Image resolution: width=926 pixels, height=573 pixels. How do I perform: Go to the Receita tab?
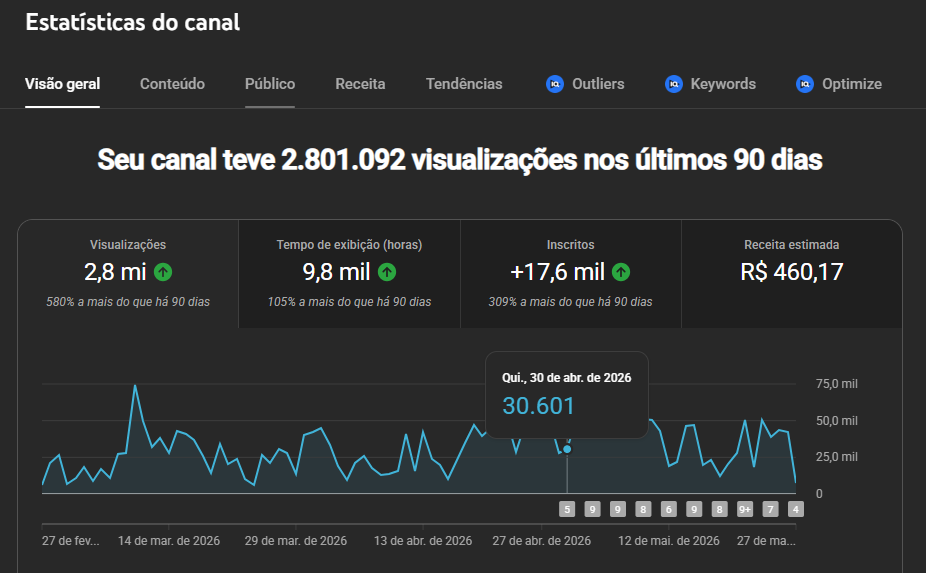click(360, 84)
